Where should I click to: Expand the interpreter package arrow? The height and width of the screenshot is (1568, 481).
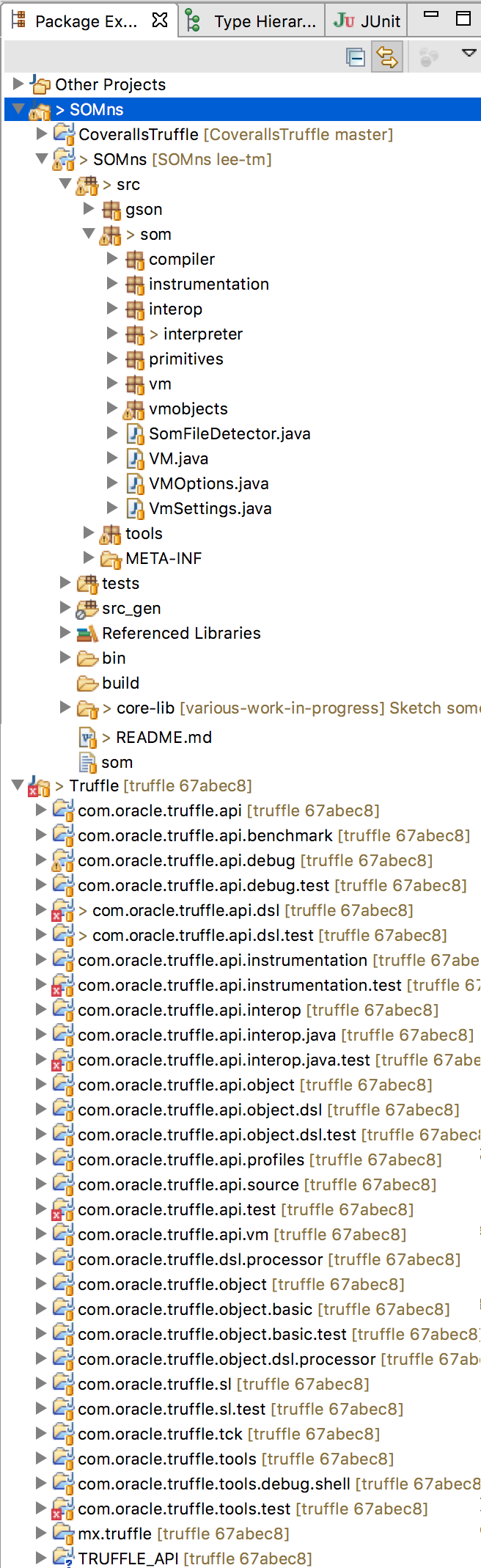(112, 334)
